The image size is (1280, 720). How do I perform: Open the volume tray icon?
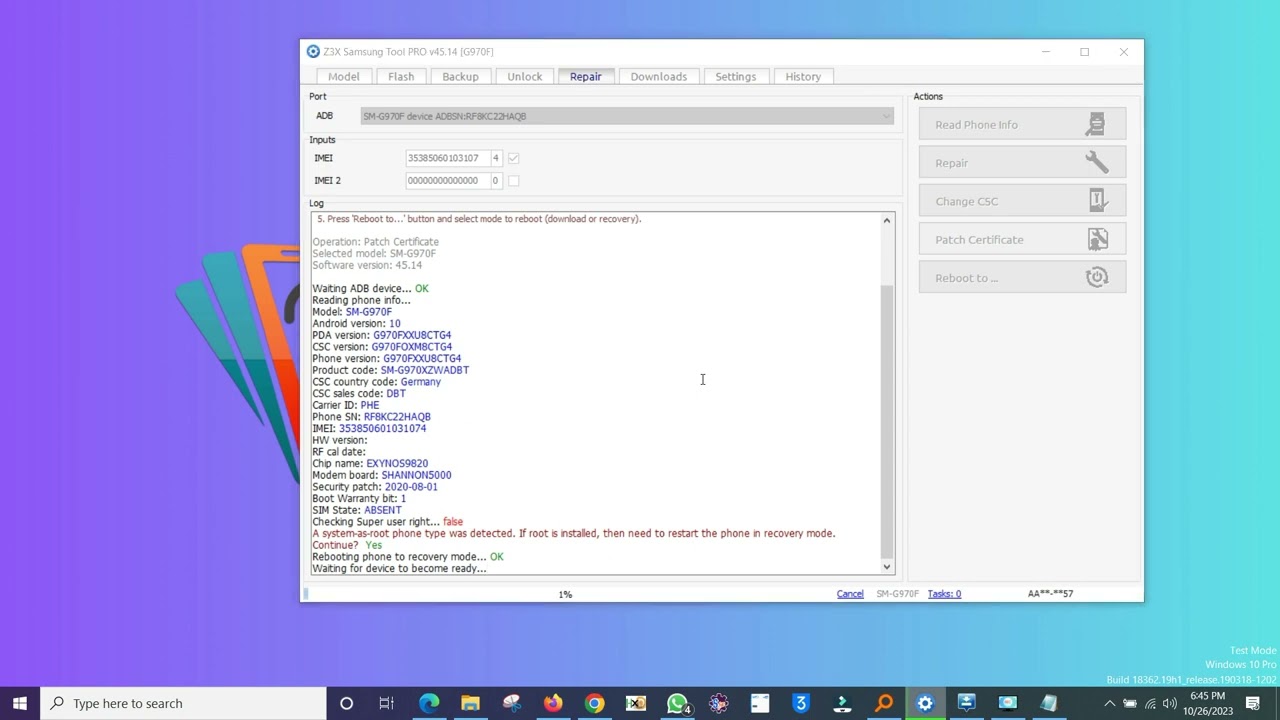click(x=1169, y=703)
